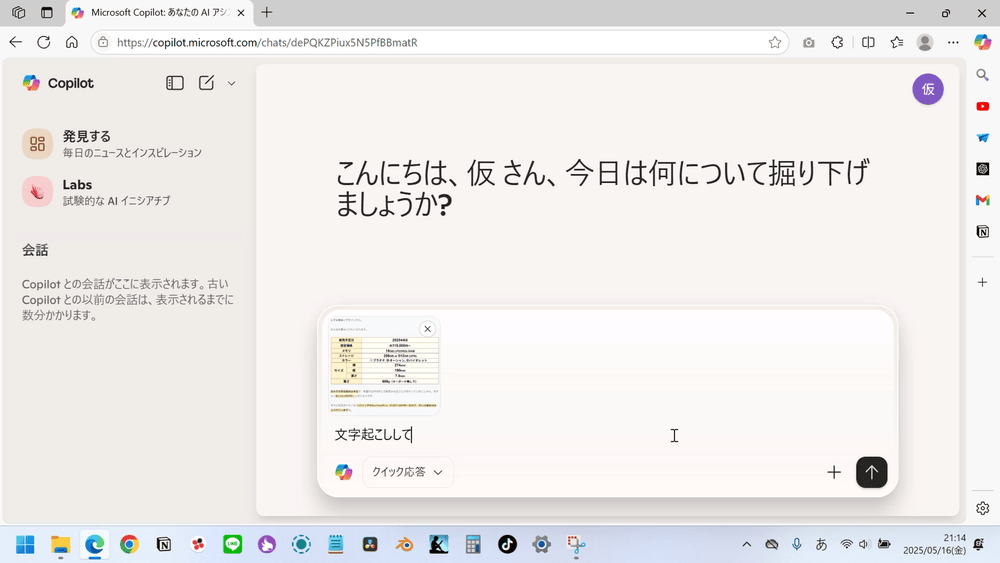Toggle the Copilot sidebar panel icon

click(x=175, y=83)
